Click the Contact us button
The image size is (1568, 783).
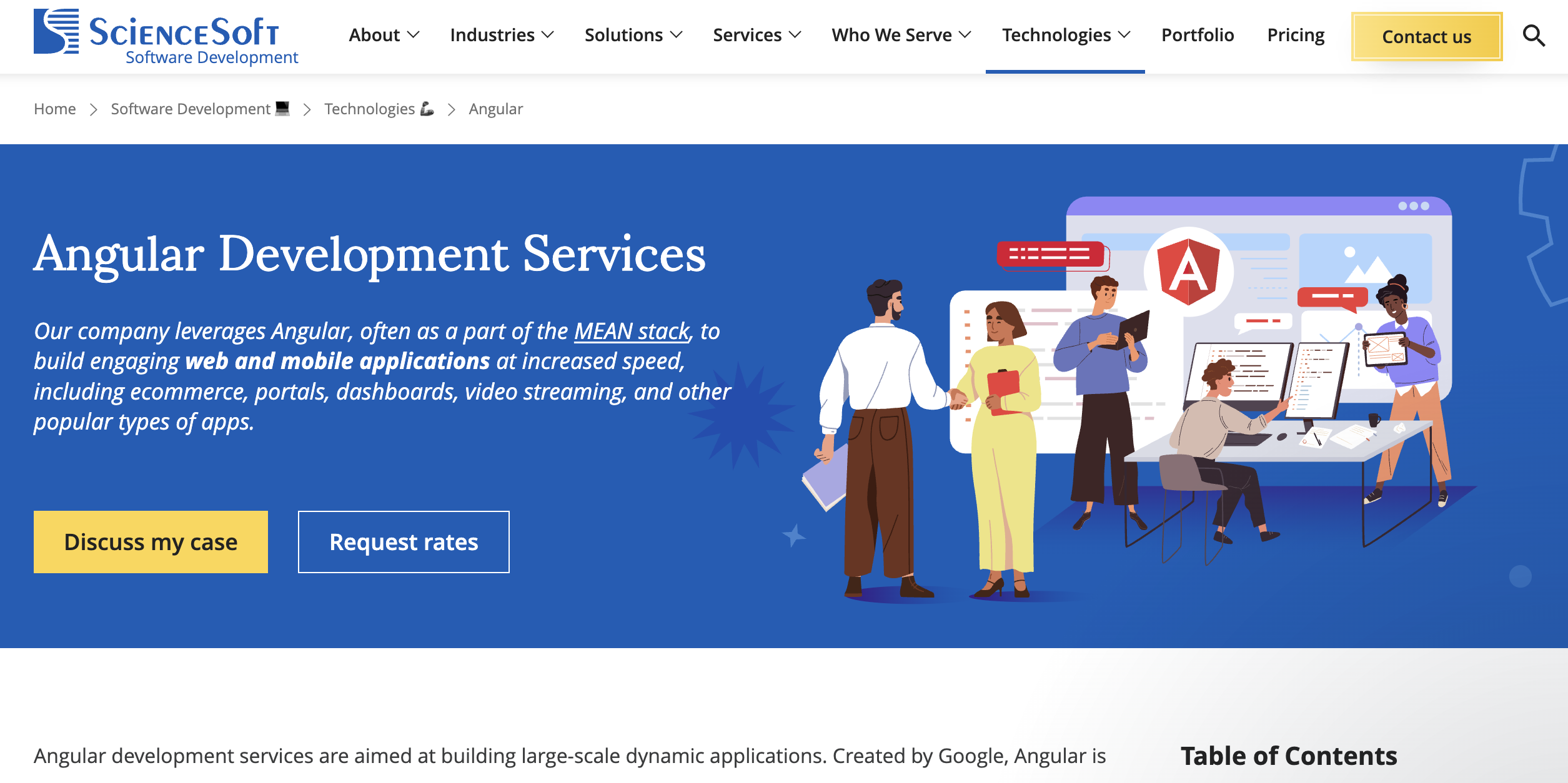1427,36
